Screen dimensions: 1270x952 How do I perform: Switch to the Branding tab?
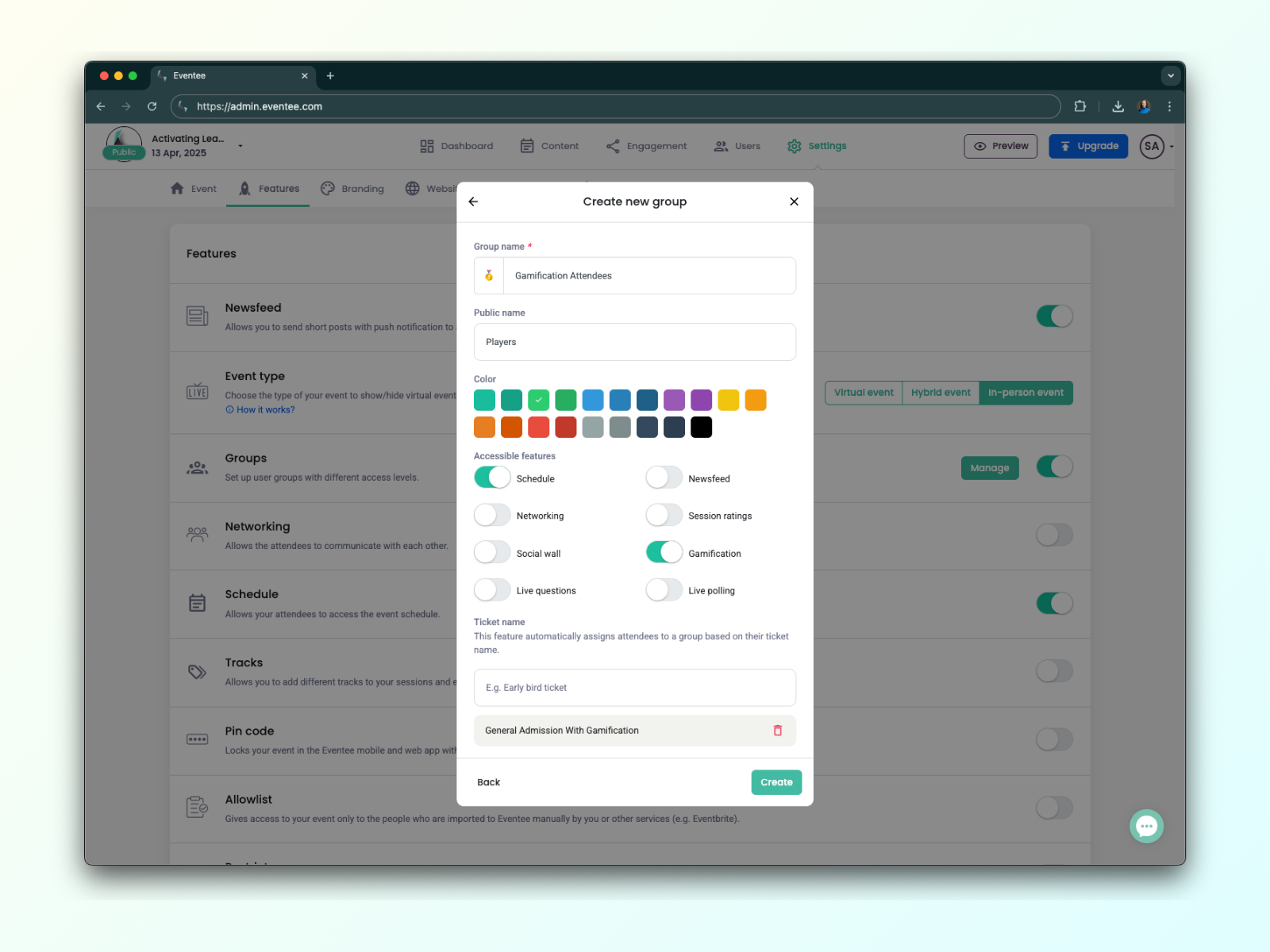coord(352,189)
